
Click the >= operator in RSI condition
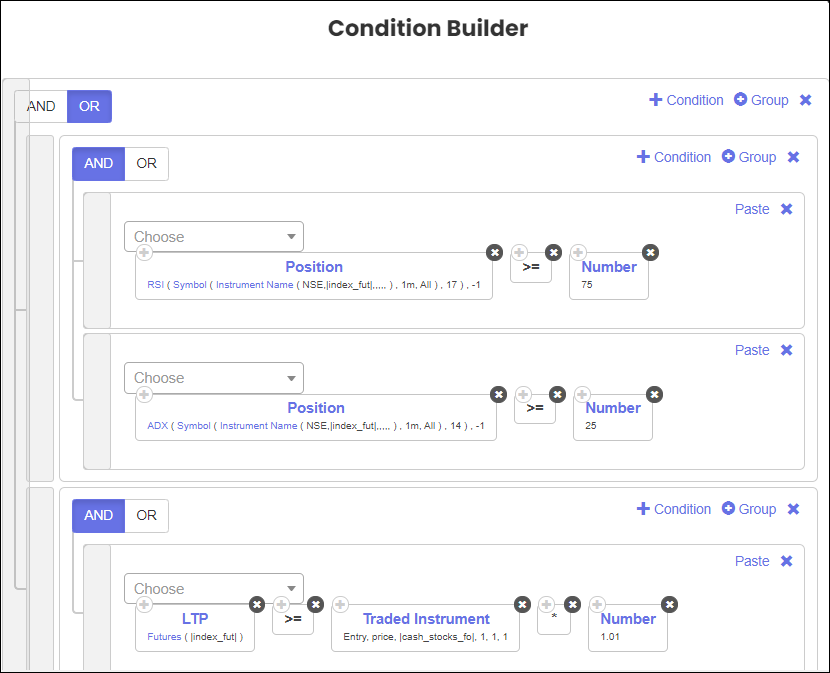click(531, 268)
